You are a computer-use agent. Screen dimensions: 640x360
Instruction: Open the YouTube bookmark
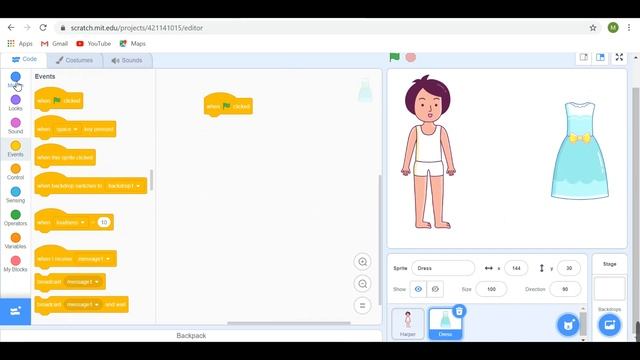[x=93, y=43]
